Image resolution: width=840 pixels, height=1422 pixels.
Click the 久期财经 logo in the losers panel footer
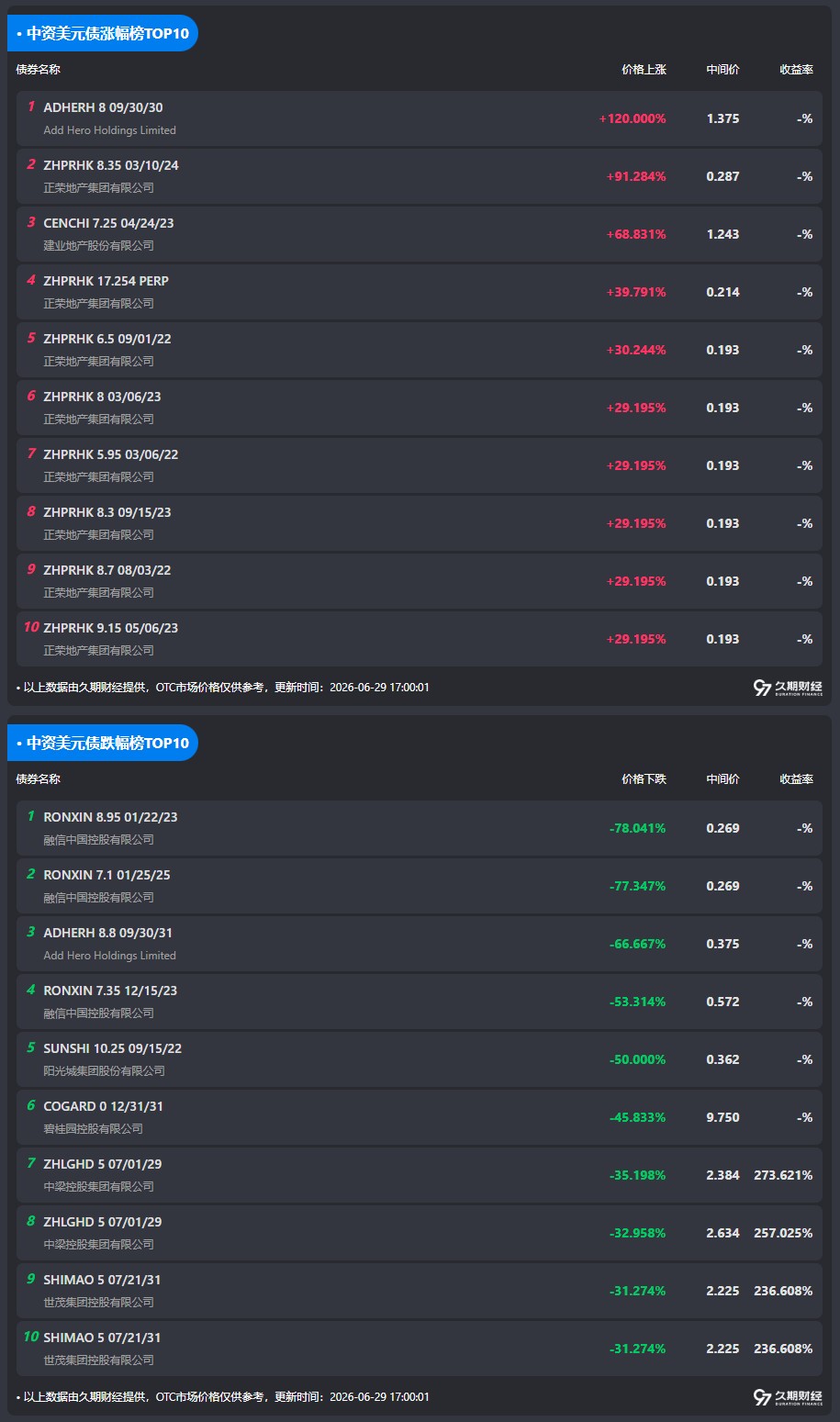click(x=788, y=1397)
